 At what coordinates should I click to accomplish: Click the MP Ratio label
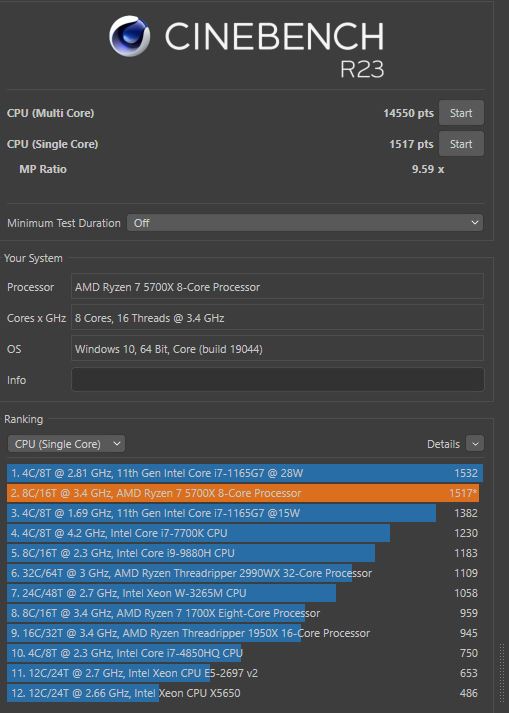pos(43,169)
